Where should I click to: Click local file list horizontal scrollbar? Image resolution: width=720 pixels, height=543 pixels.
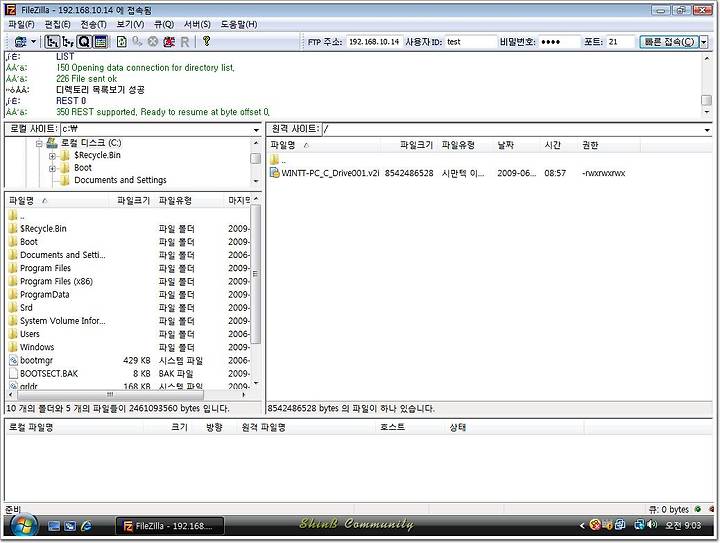click(x=110, y=395)
